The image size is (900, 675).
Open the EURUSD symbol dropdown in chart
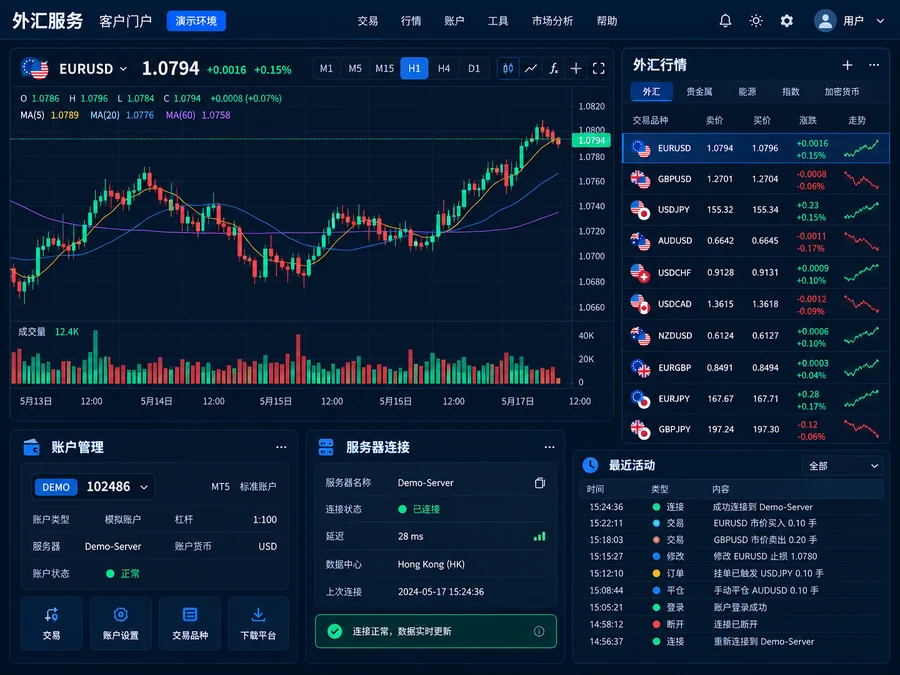click(x=93, y=69)
